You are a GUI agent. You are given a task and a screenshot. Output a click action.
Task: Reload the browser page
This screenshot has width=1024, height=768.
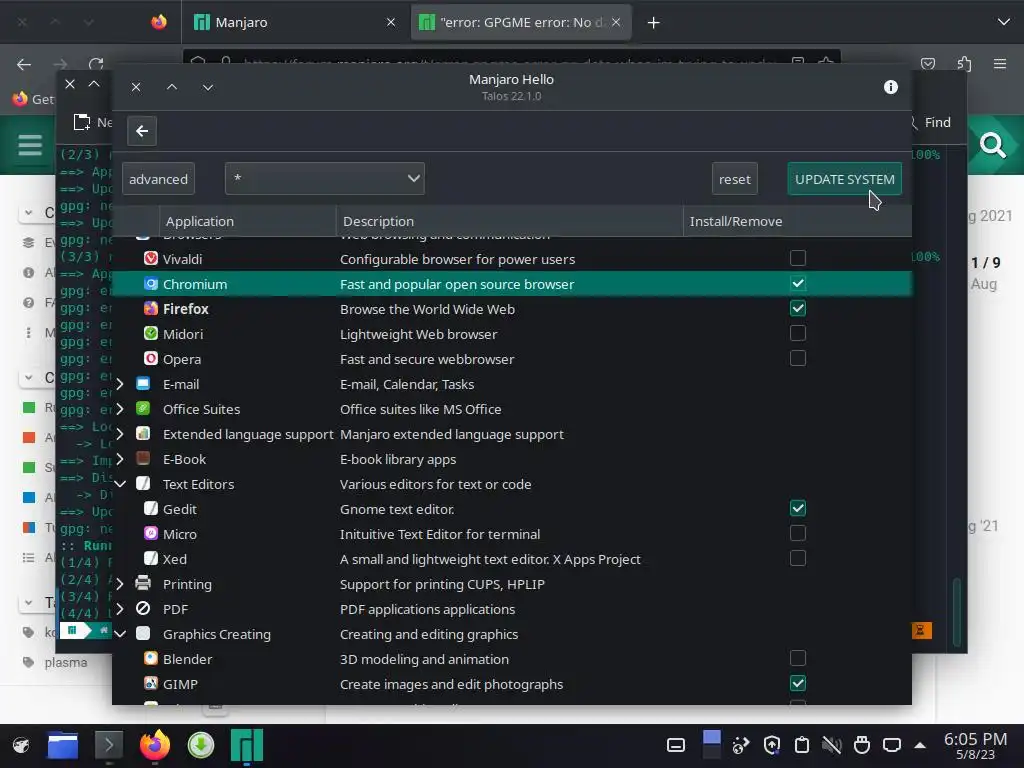pyautogui.click(x=96, y=64)
